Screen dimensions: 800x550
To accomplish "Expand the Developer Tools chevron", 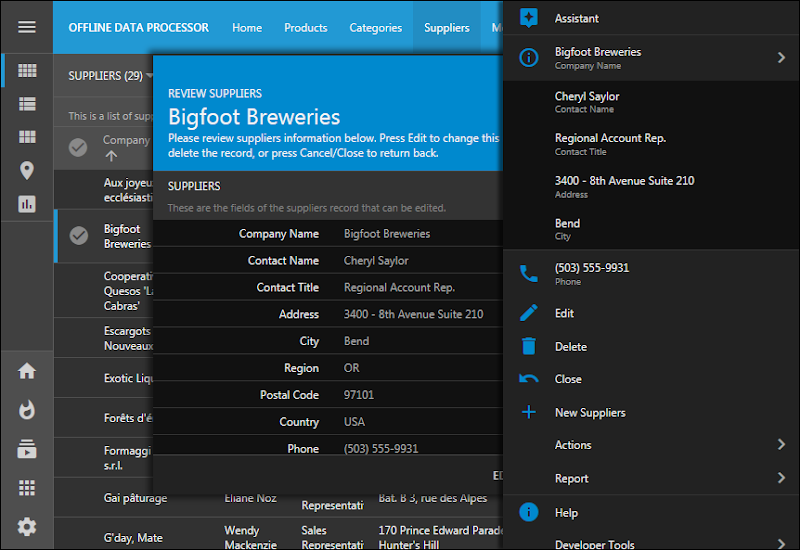I will [x=781, y=544].
